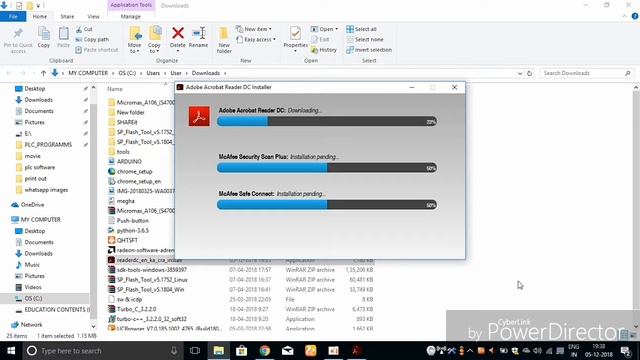Click the Pin to Quick access icon

pos(18,40)
